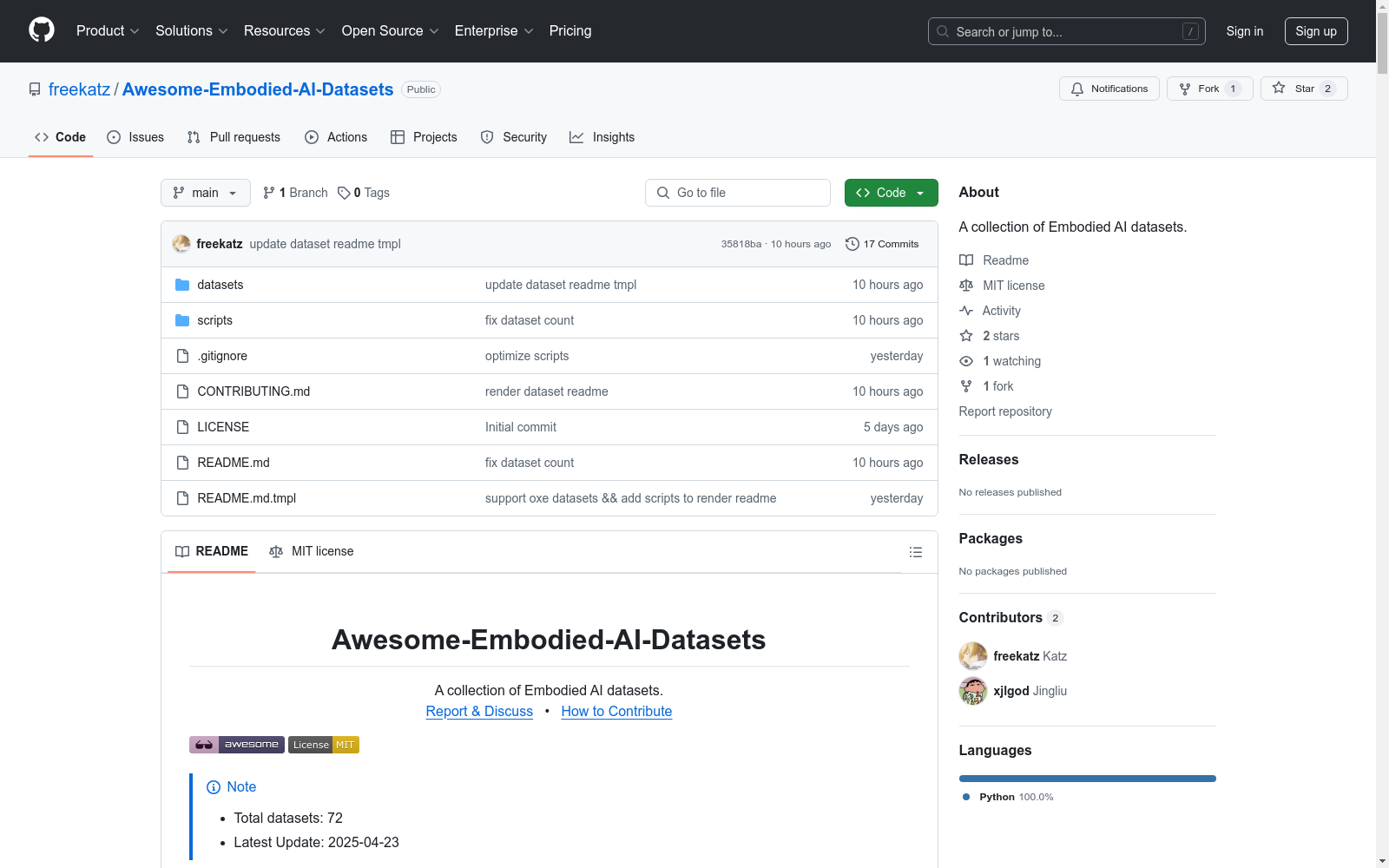
Task: Select the README tab
Action: [212, 552]
